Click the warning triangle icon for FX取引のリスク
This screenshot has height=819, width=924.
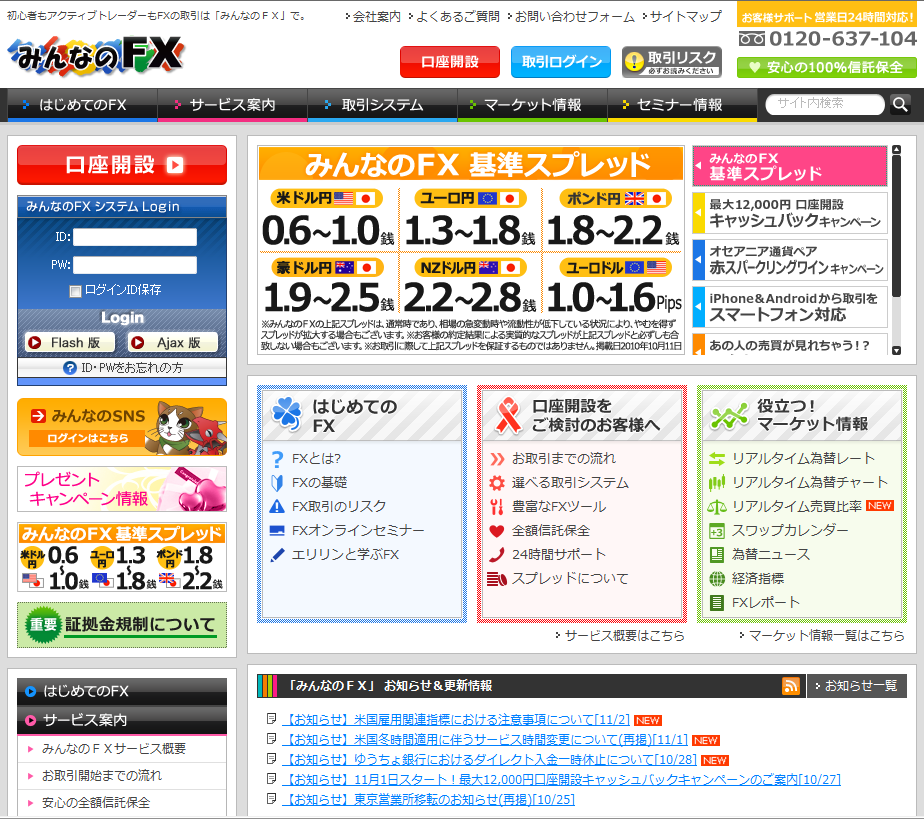tap(277, 506)
